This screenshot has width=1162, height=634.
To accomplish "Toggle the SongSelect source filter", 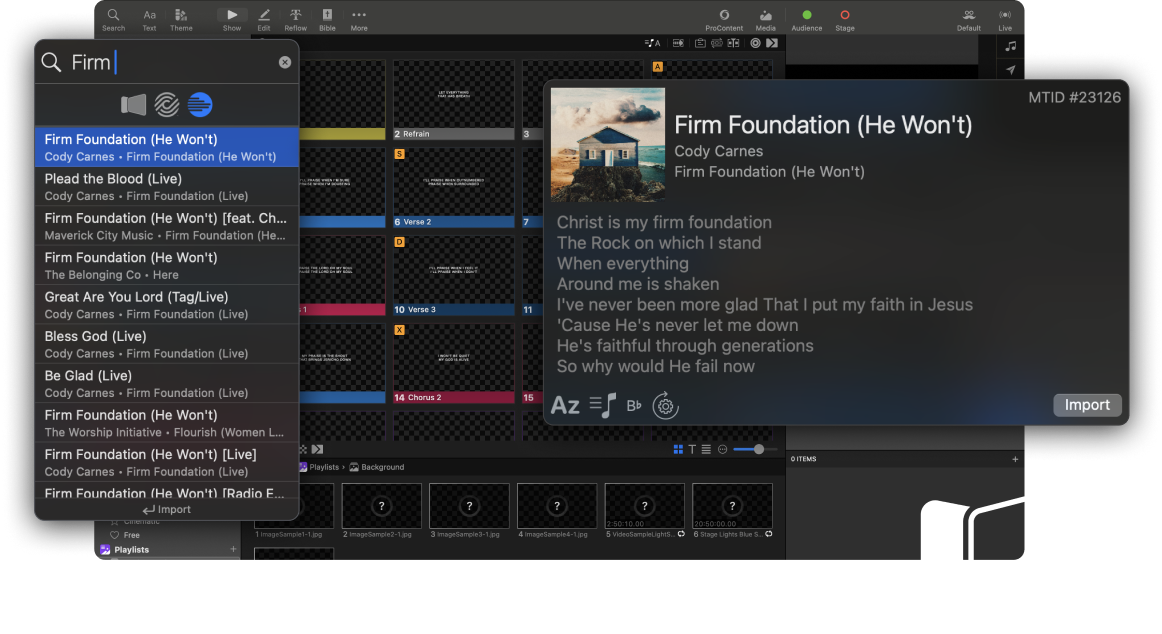I will (165, 104).
